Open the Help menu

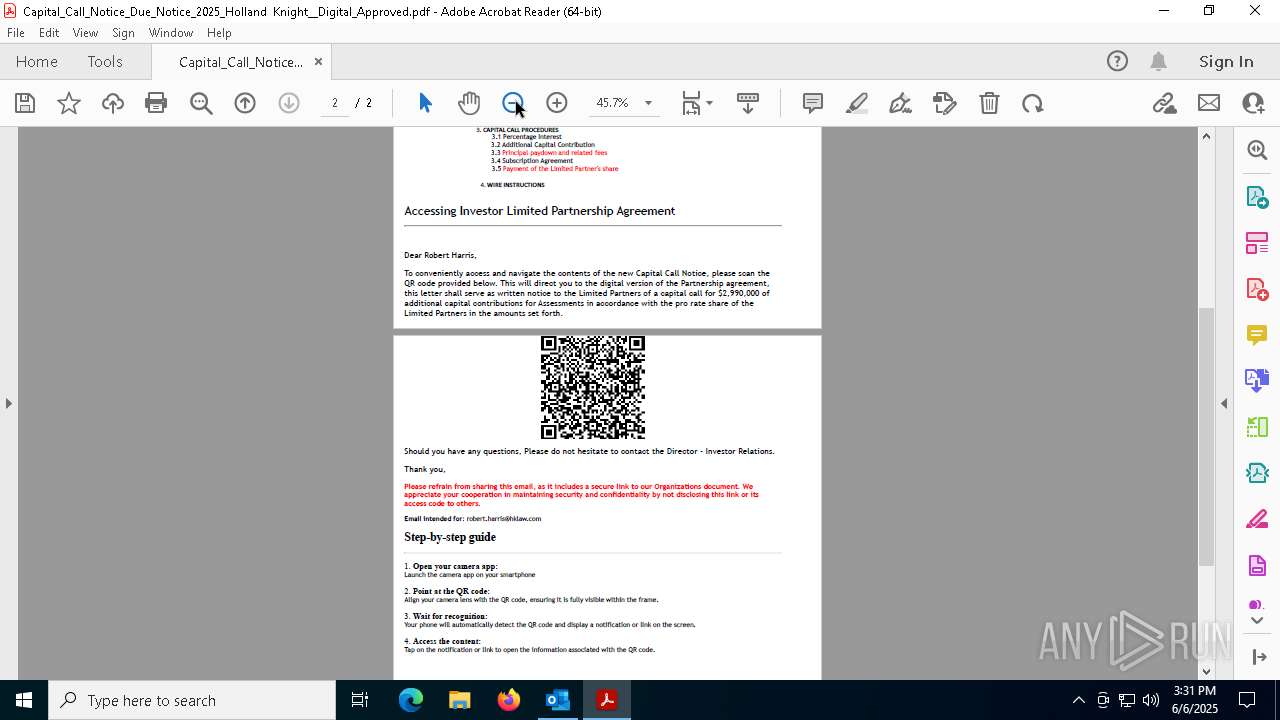tap(219, 33)
